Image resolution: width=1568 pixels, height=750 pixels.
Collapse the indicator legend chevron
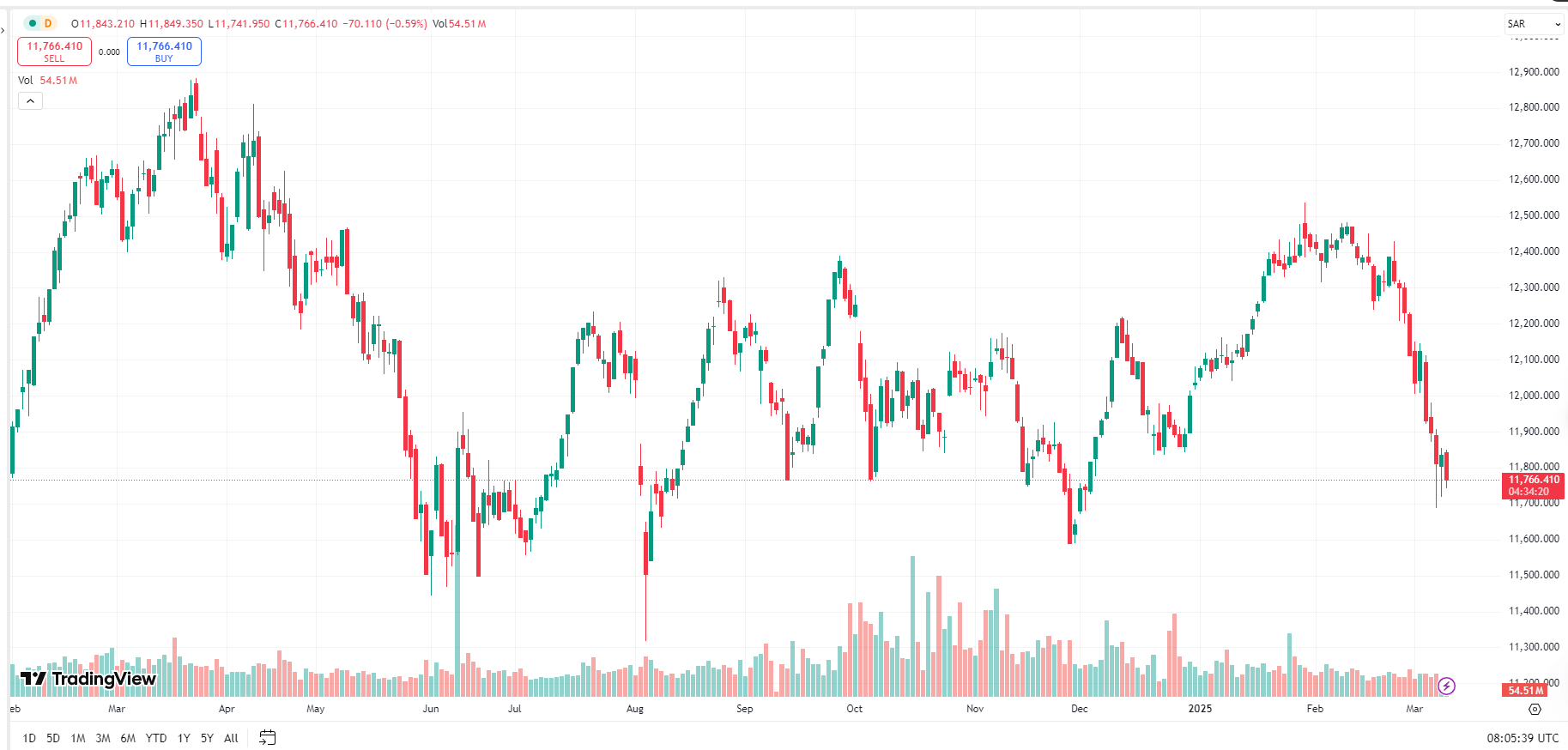click(30, 101)
